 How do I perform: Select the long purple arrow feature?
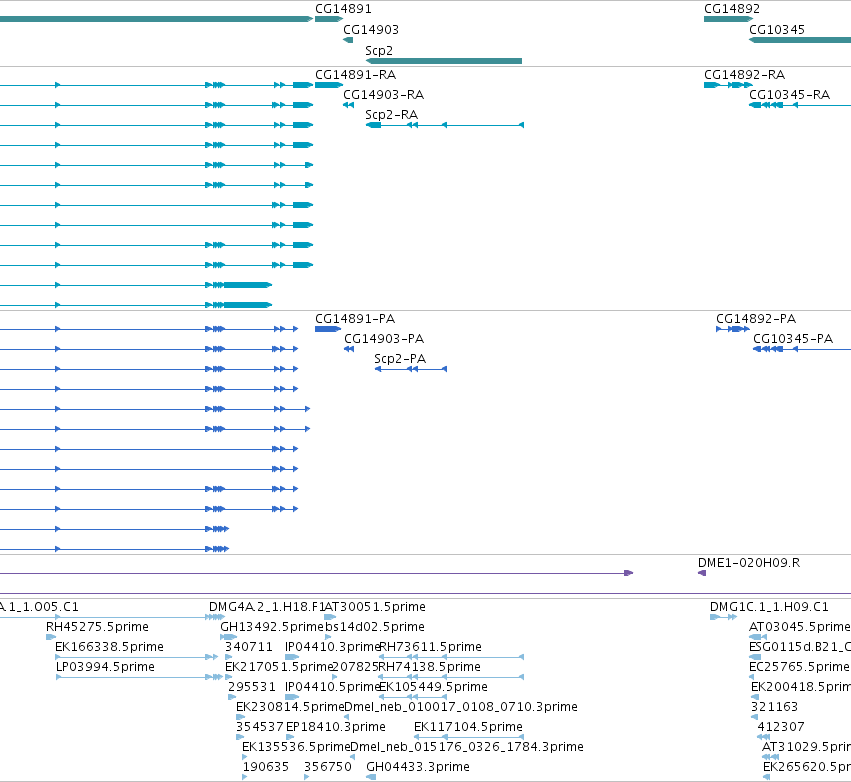point(316,573)
